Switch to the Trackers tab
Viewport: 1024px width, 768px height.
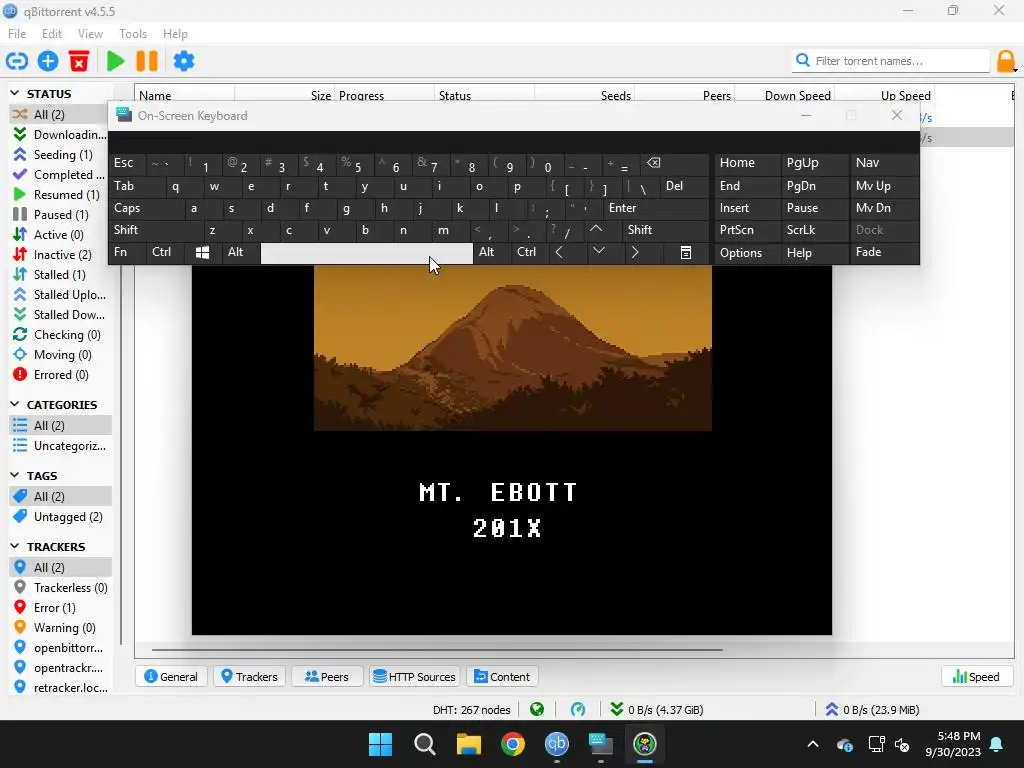point(249,677)
